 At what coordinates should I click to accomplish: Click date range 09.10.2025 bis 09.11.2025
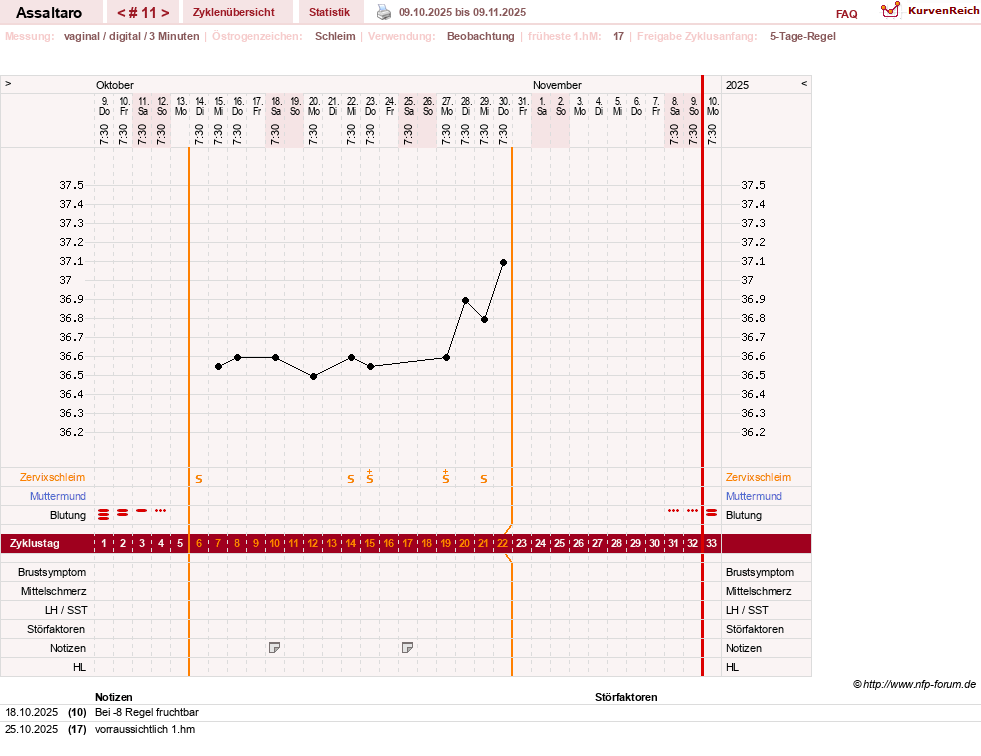[462, 12]
